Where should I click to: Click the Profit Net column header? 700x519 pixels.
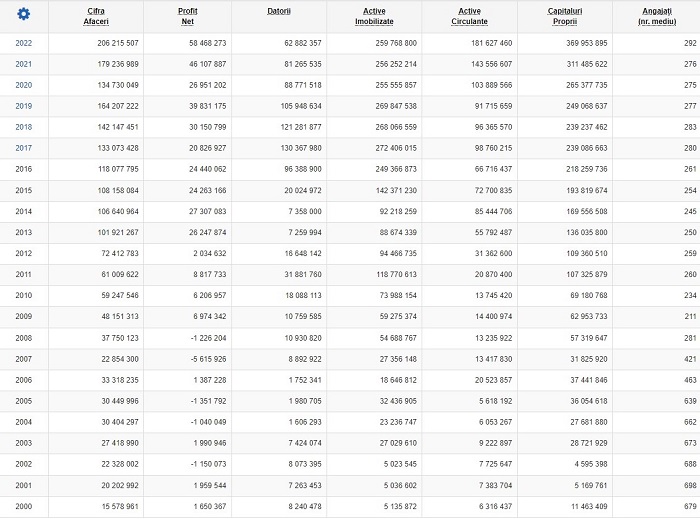tap(188, 16)
